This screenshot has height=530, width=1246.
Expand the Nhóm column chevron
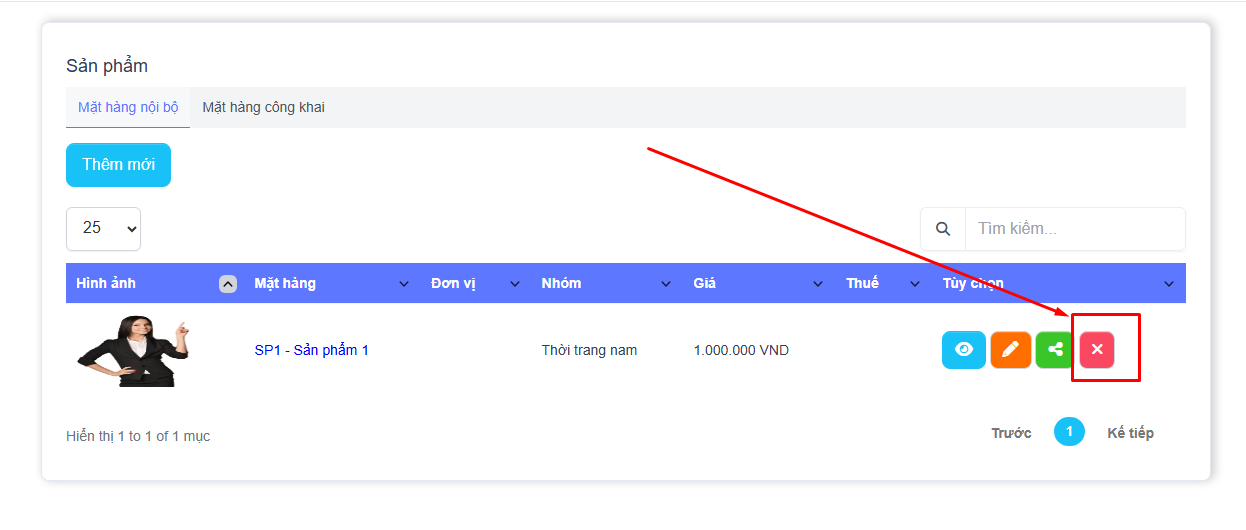click(x=666, y=284)
